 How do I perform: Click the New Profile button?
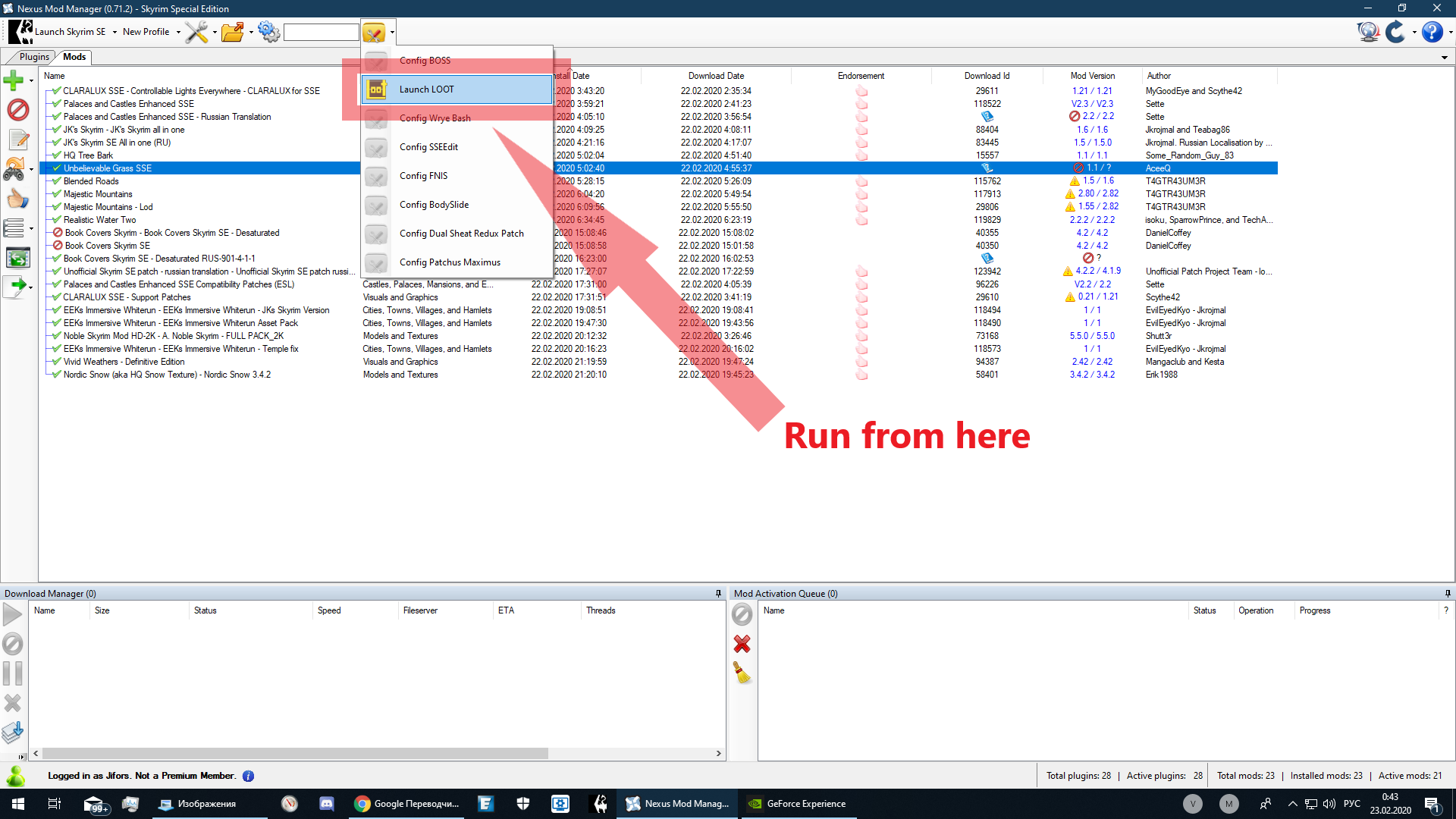point(146,32)
